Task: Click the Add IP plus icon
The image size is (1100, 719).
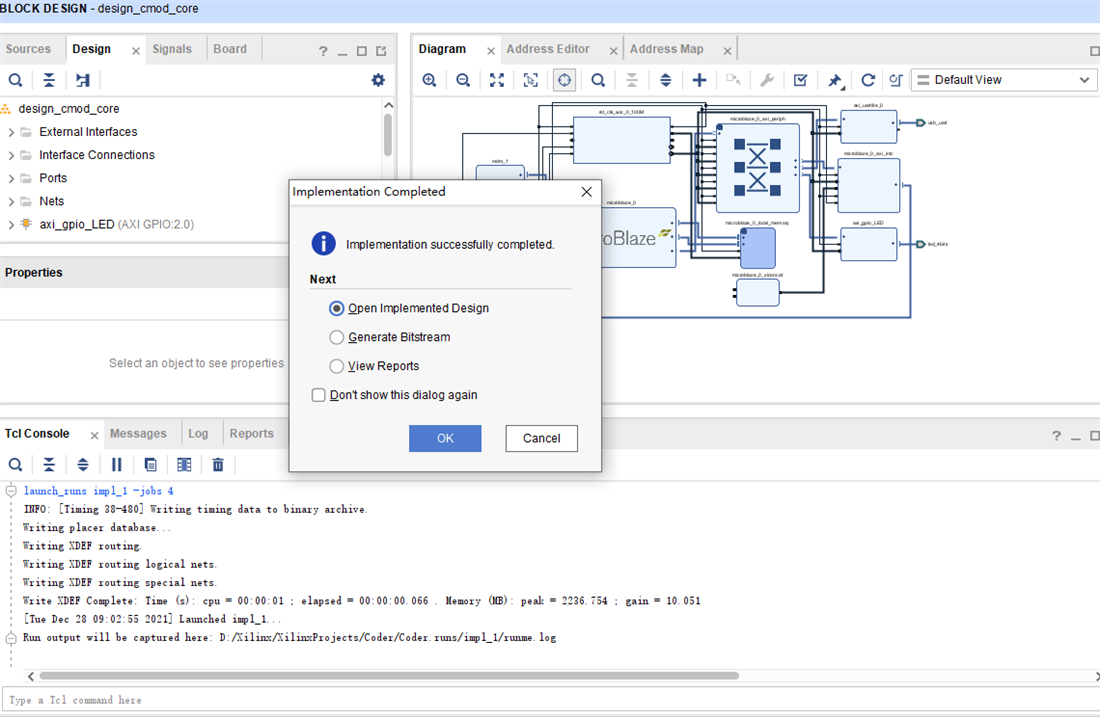Action: point(699,80)
